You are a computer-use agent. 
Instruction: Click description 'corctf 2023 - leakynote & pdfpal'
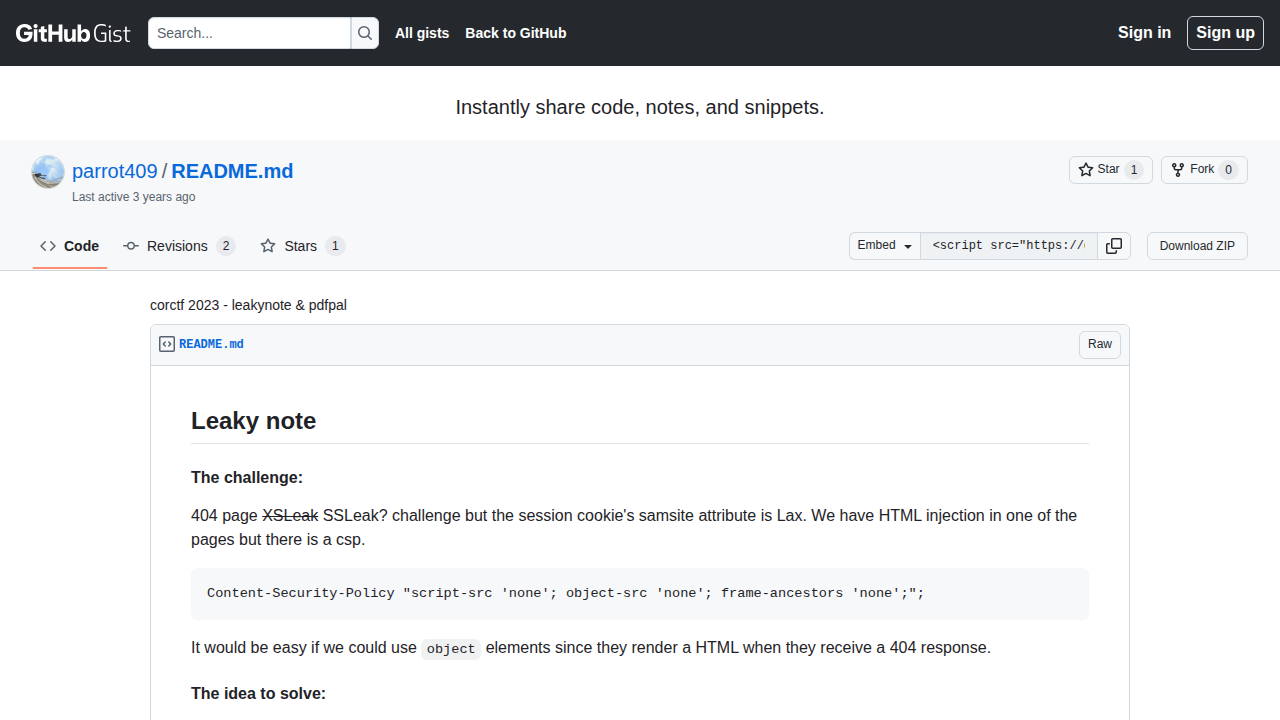click(x=248, y=305)
